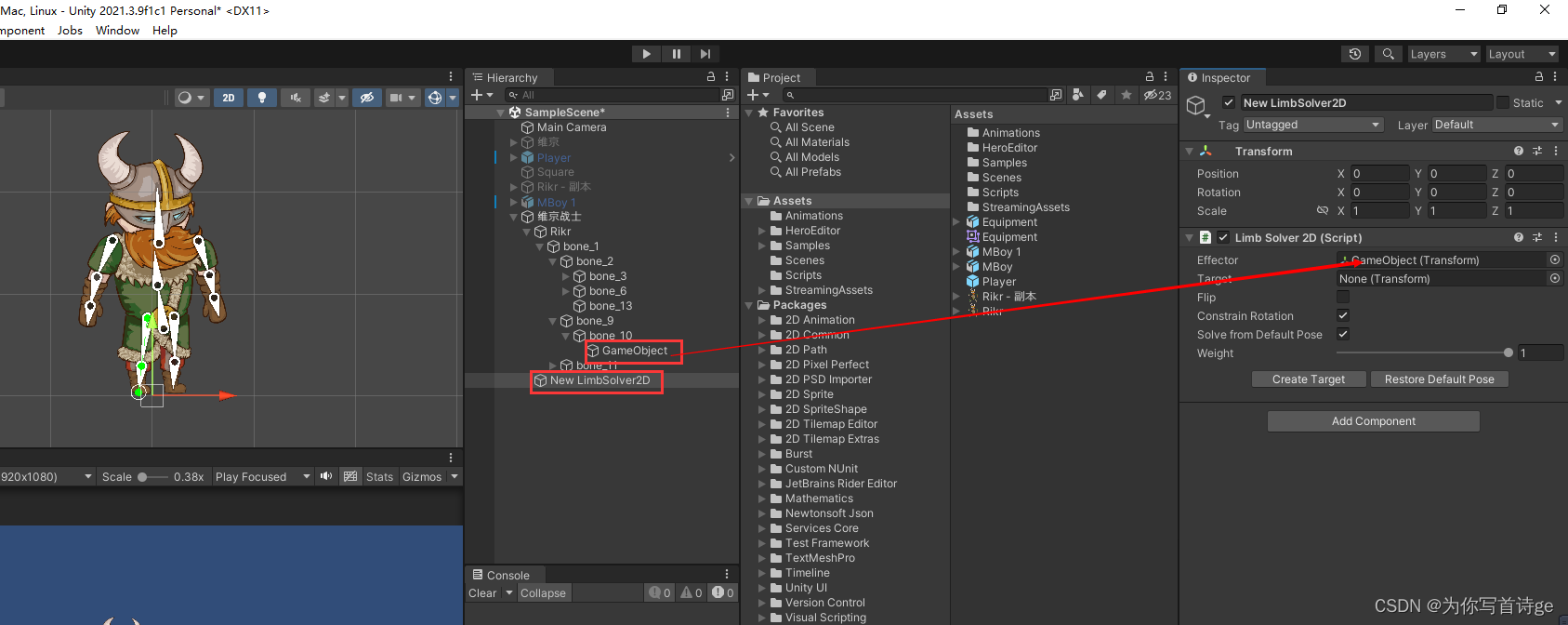Screen dimensions: 1568x625
Task: Toggle the Static checkbox
Action: click(1503, 103)
